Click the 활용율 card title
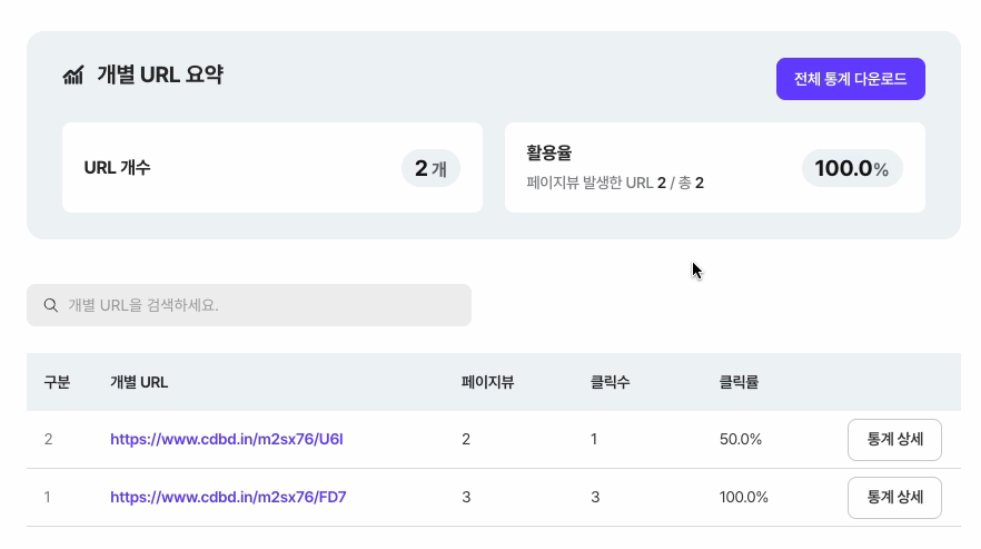The image size is (981, 549). click(x=549, y=154)
